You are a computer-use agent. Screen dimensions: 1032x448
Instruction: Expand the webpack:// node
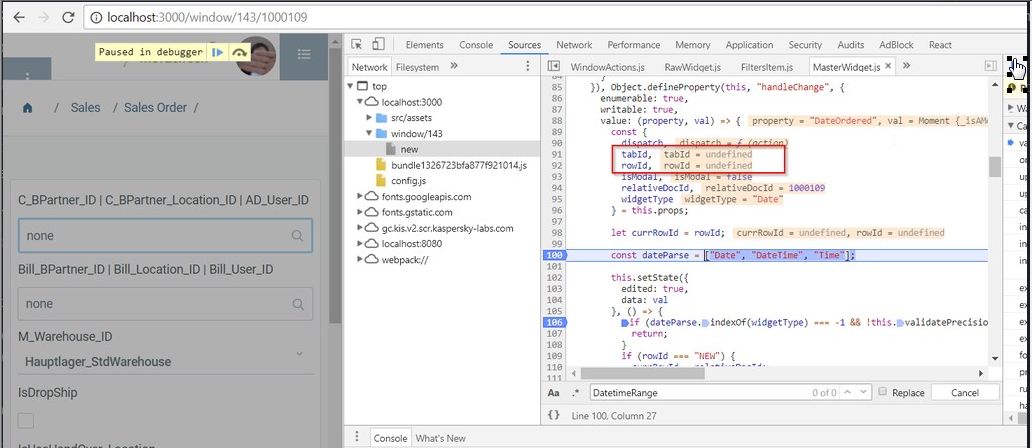point(360,259)
